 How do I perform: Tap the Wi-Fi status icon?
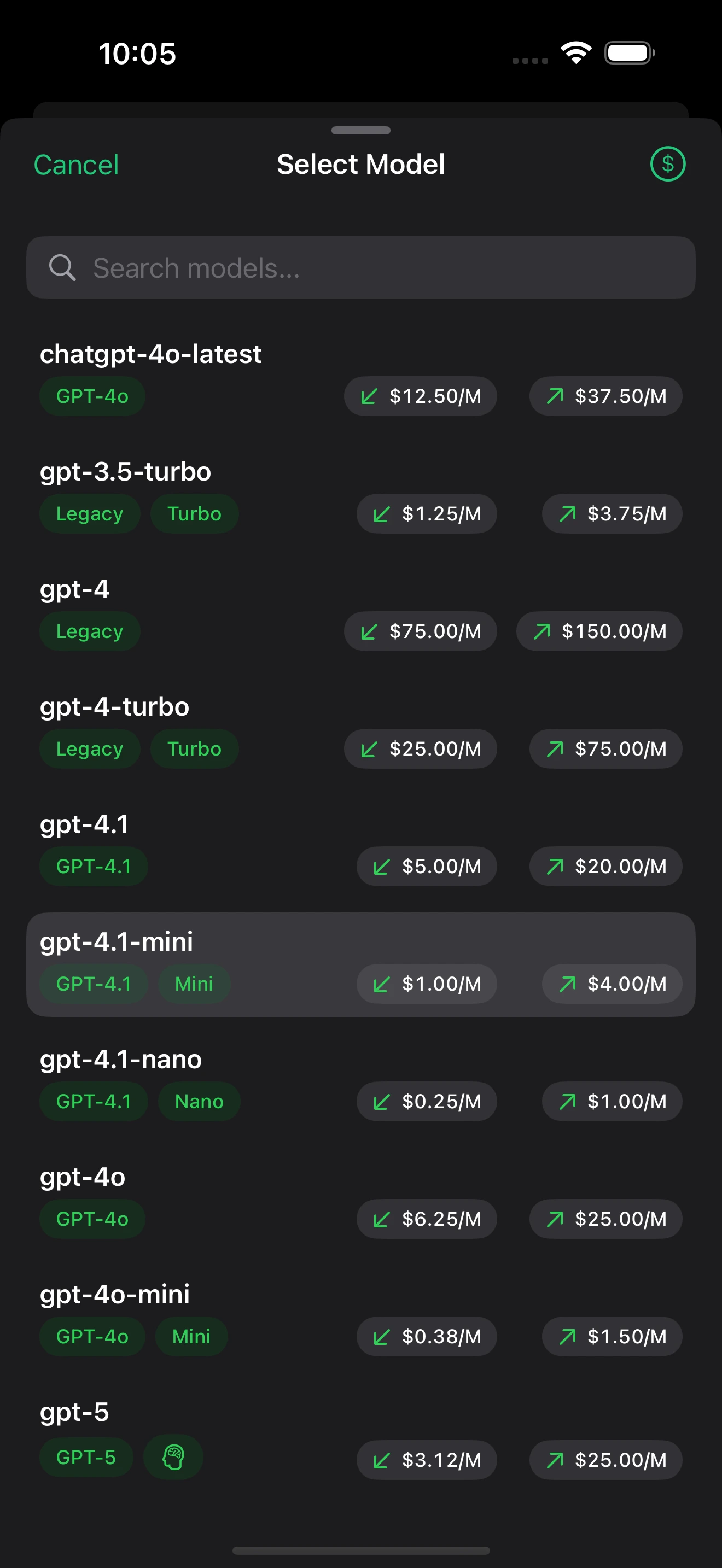tap(576, 53)
